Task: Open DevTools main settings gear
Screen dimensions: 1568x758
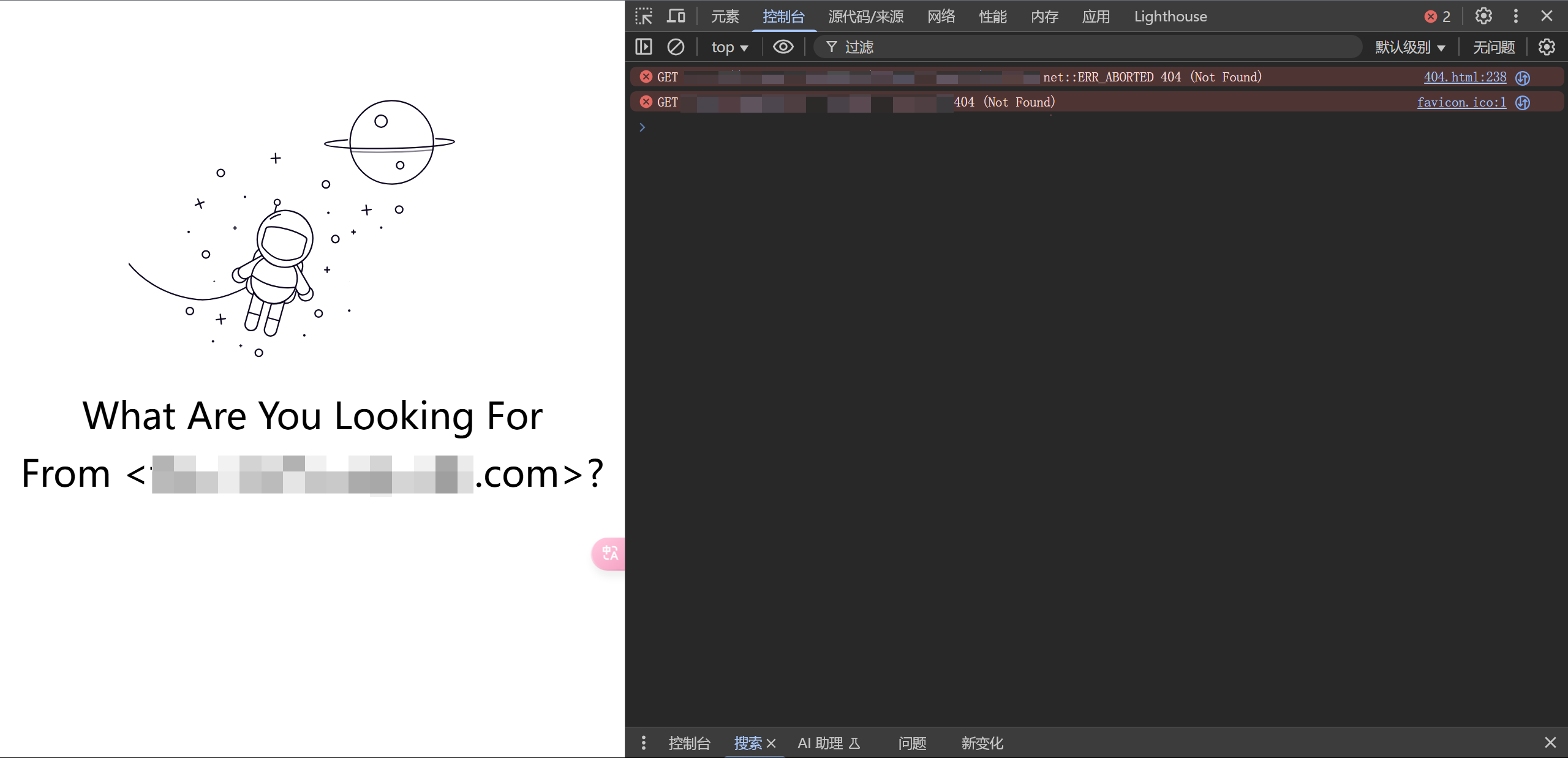Action: (1483, 17)
